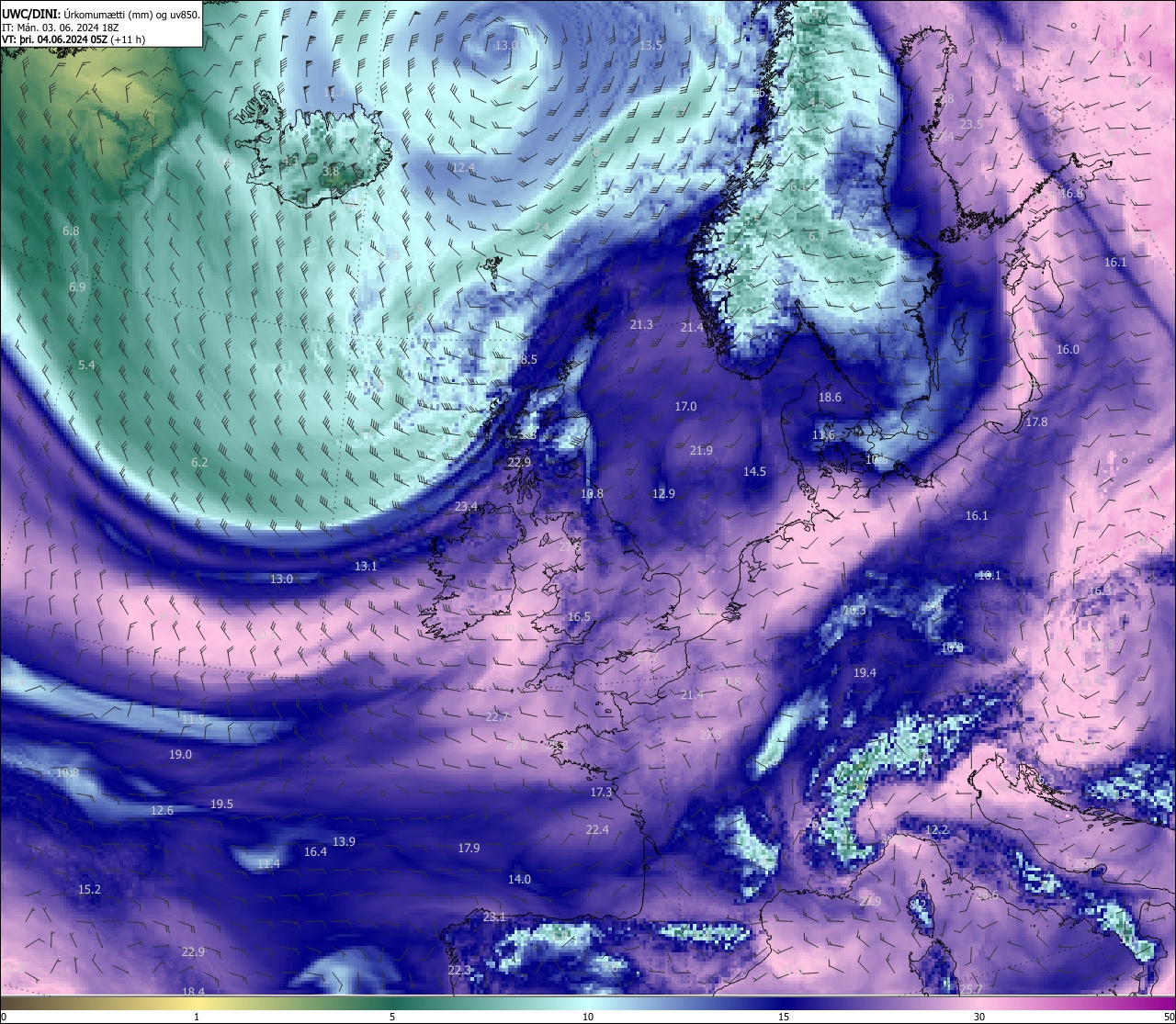Click the 22.4 value in Bay of Biscay
The width and height of the screenshot is (1176, 1024).
point(597,830)
